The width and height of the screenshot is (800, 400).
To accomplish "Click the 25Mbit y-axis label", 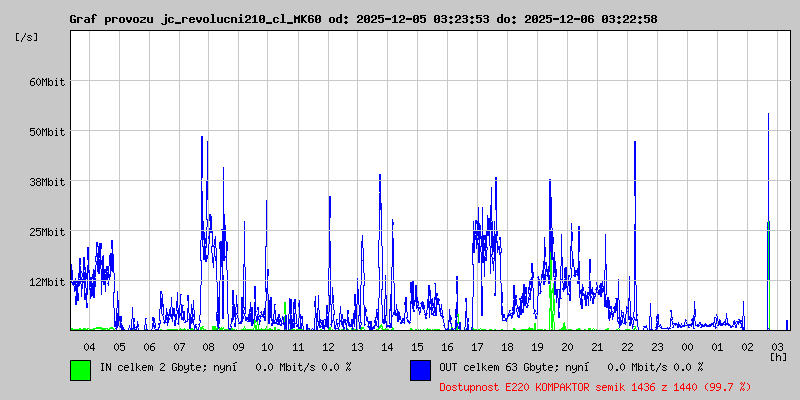I will tap(47, 232).
